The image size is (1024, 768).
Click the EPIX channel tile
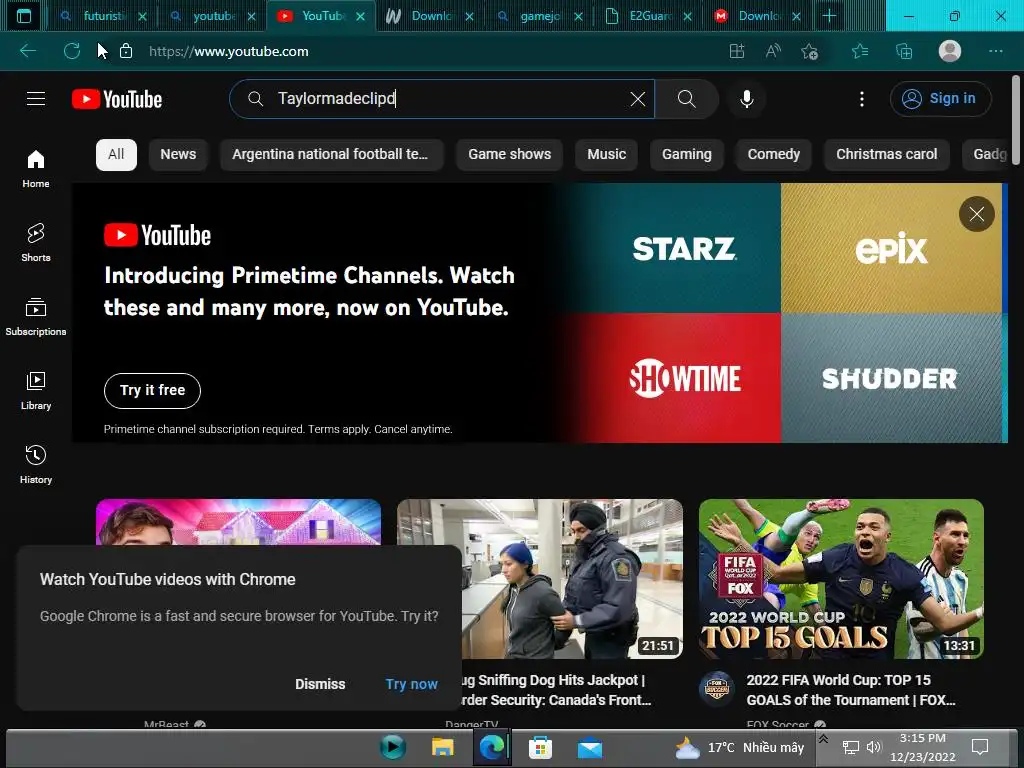click(891, 248)
